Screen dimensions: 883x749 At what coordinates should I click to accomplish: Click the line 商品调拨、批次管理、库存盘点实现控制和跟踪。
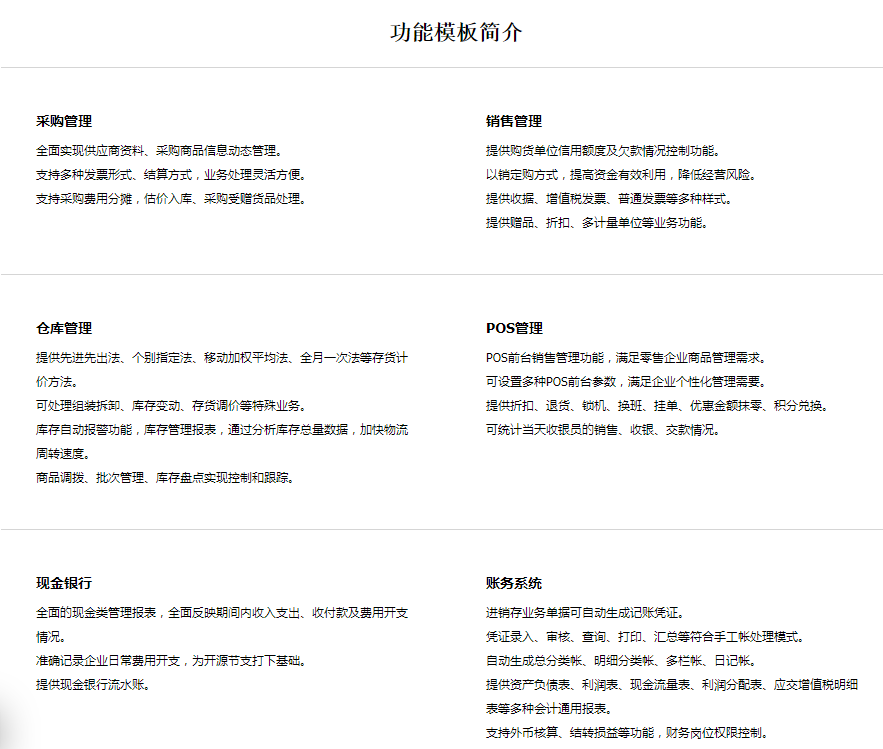[165, 478]
